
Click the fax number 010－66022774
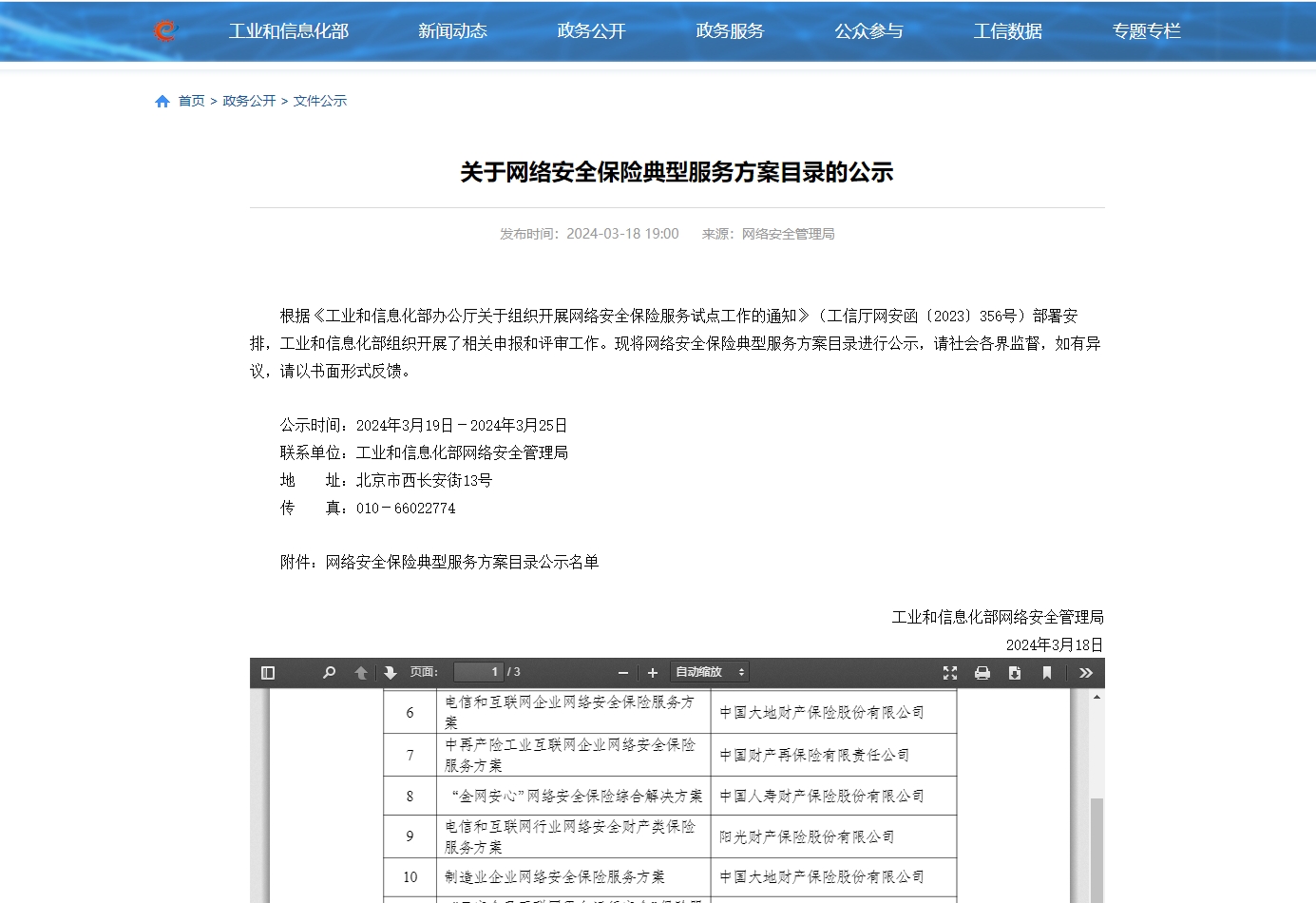tap(406, 509)
